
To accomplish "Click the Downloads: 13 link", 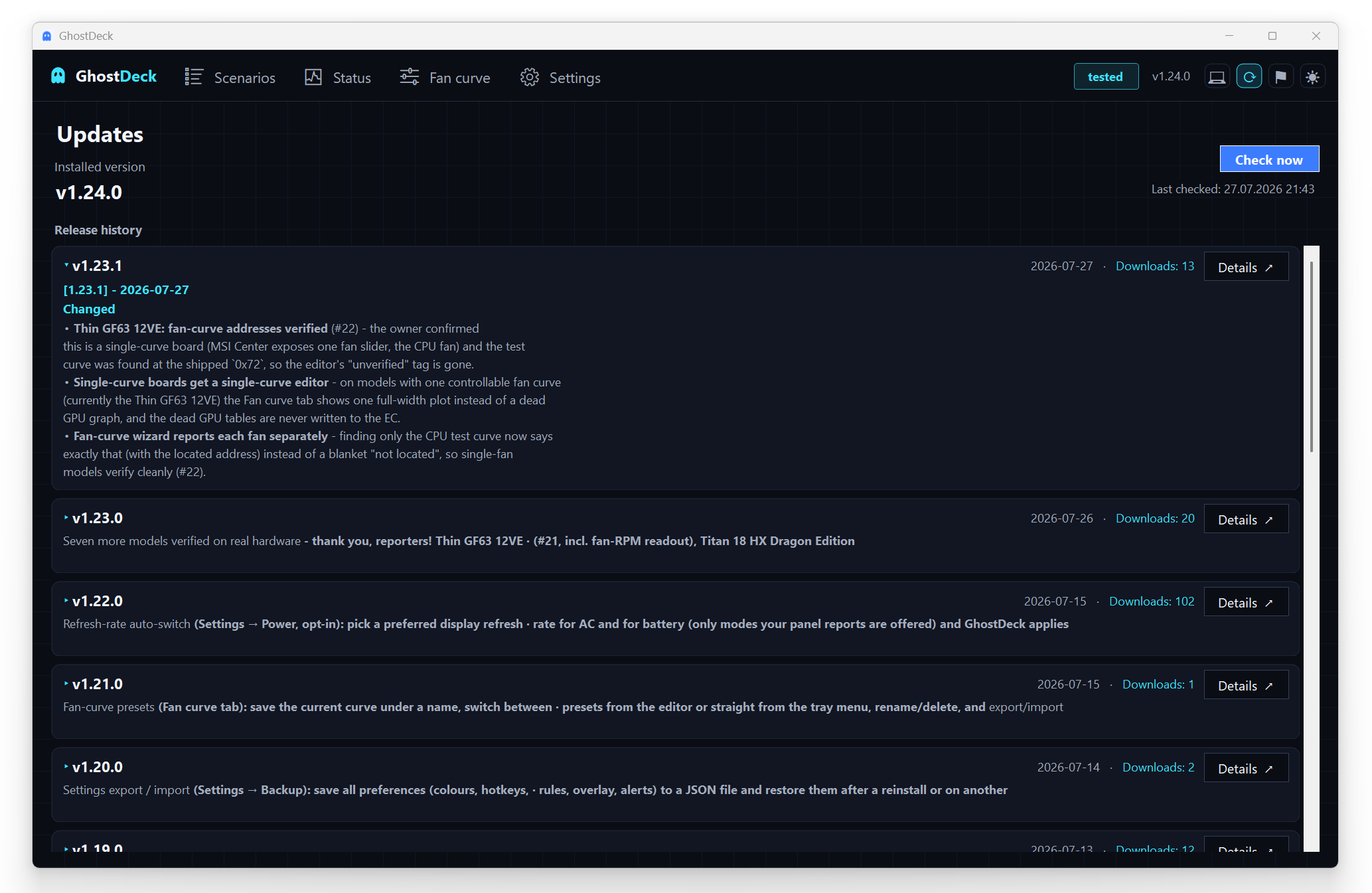I will pos(1155,266).
